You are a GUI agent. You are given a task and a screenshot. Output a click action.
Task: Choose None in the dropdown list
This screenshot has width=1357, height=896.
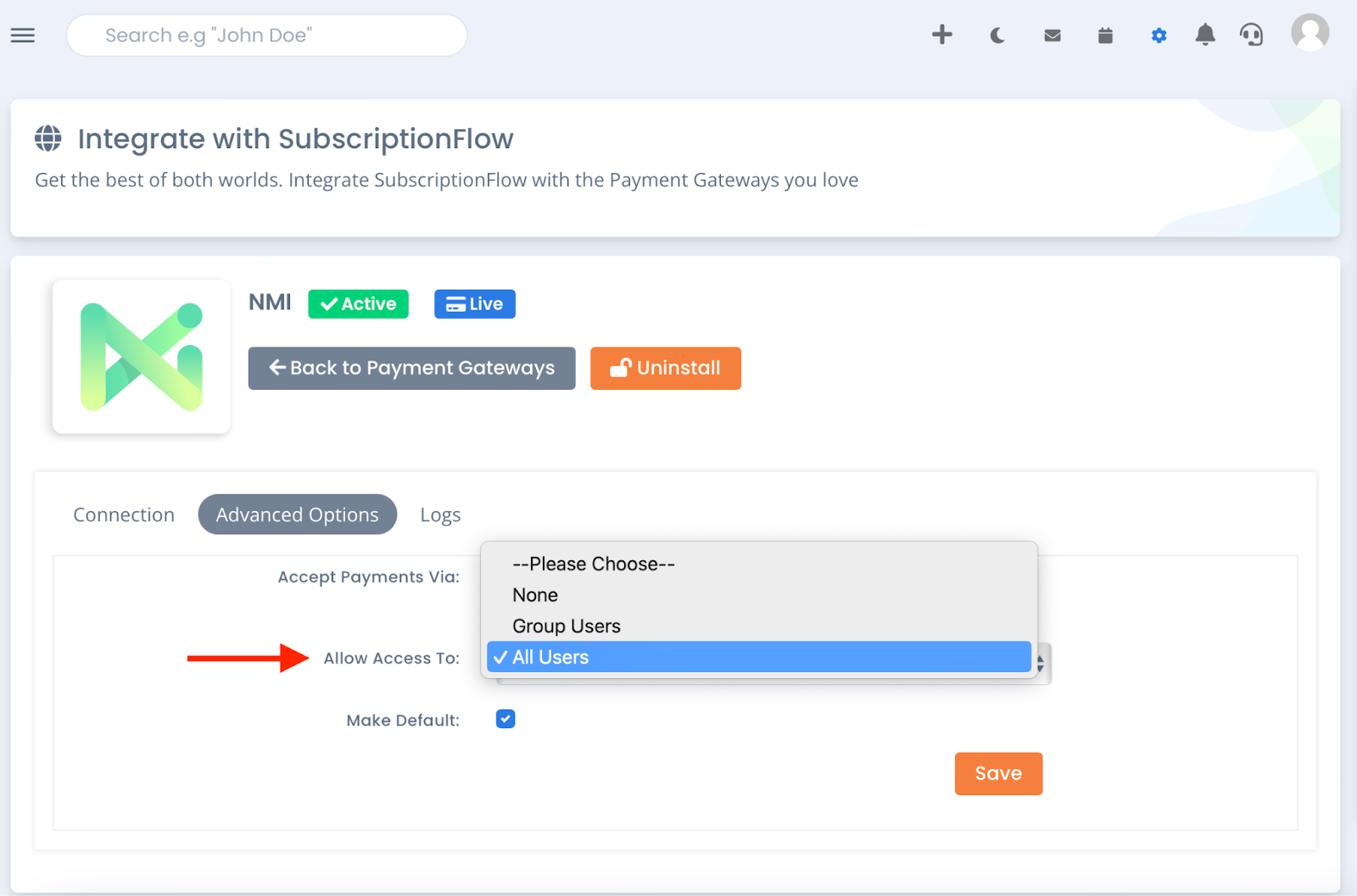point(759,595)
